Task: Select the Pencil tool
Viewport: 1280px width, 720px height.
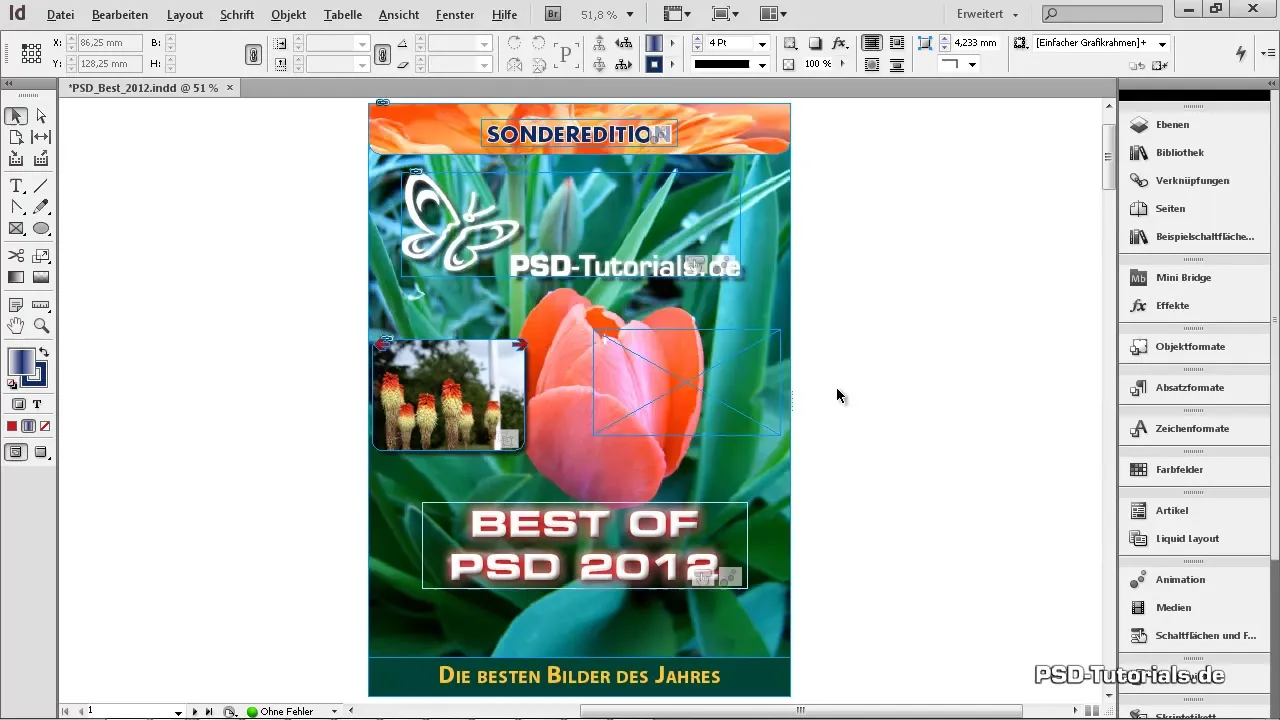Action: (x=41, y=207)
